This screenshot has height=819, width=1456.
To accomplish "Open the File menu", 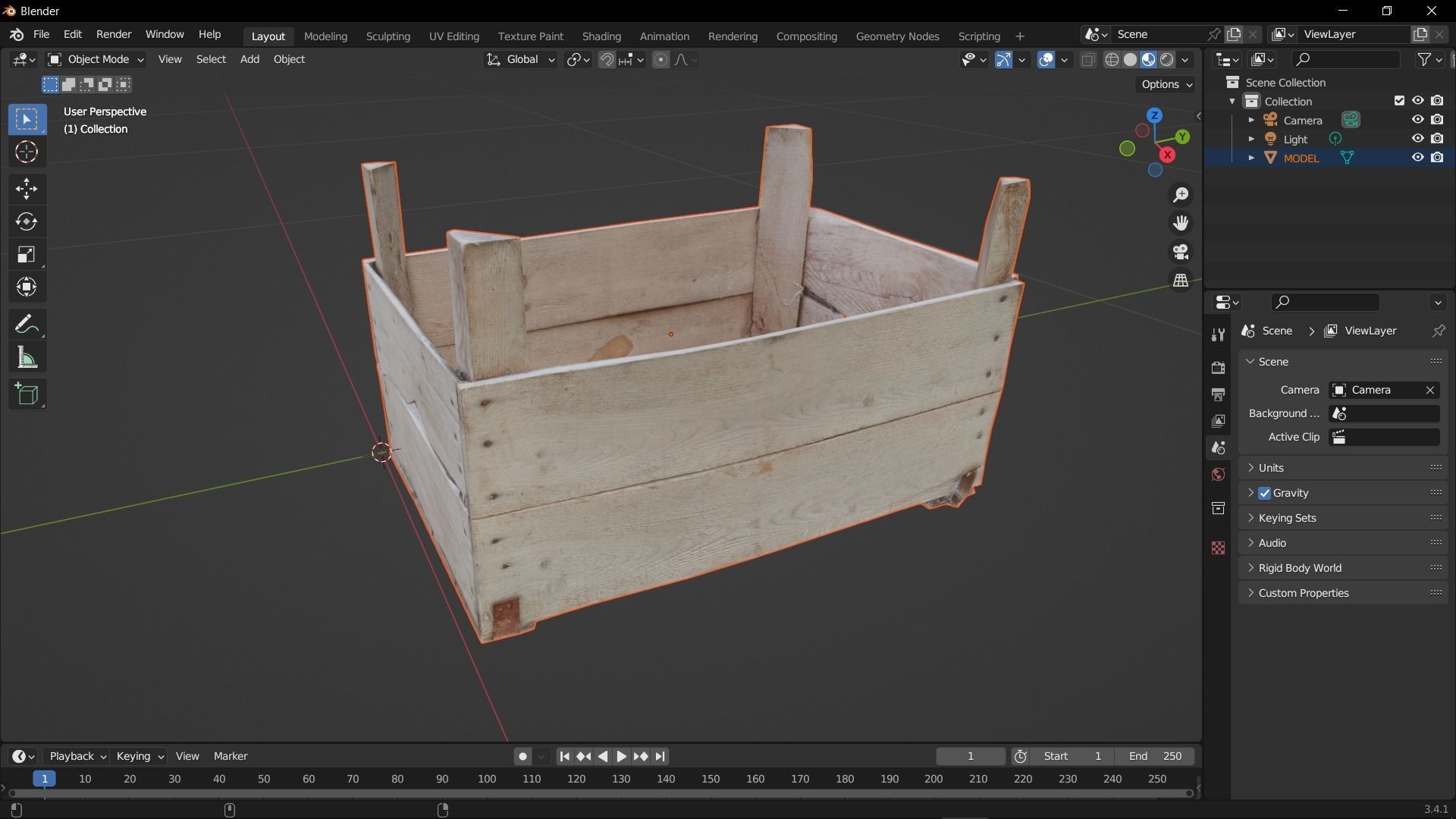I will click(x=41, y=35).
